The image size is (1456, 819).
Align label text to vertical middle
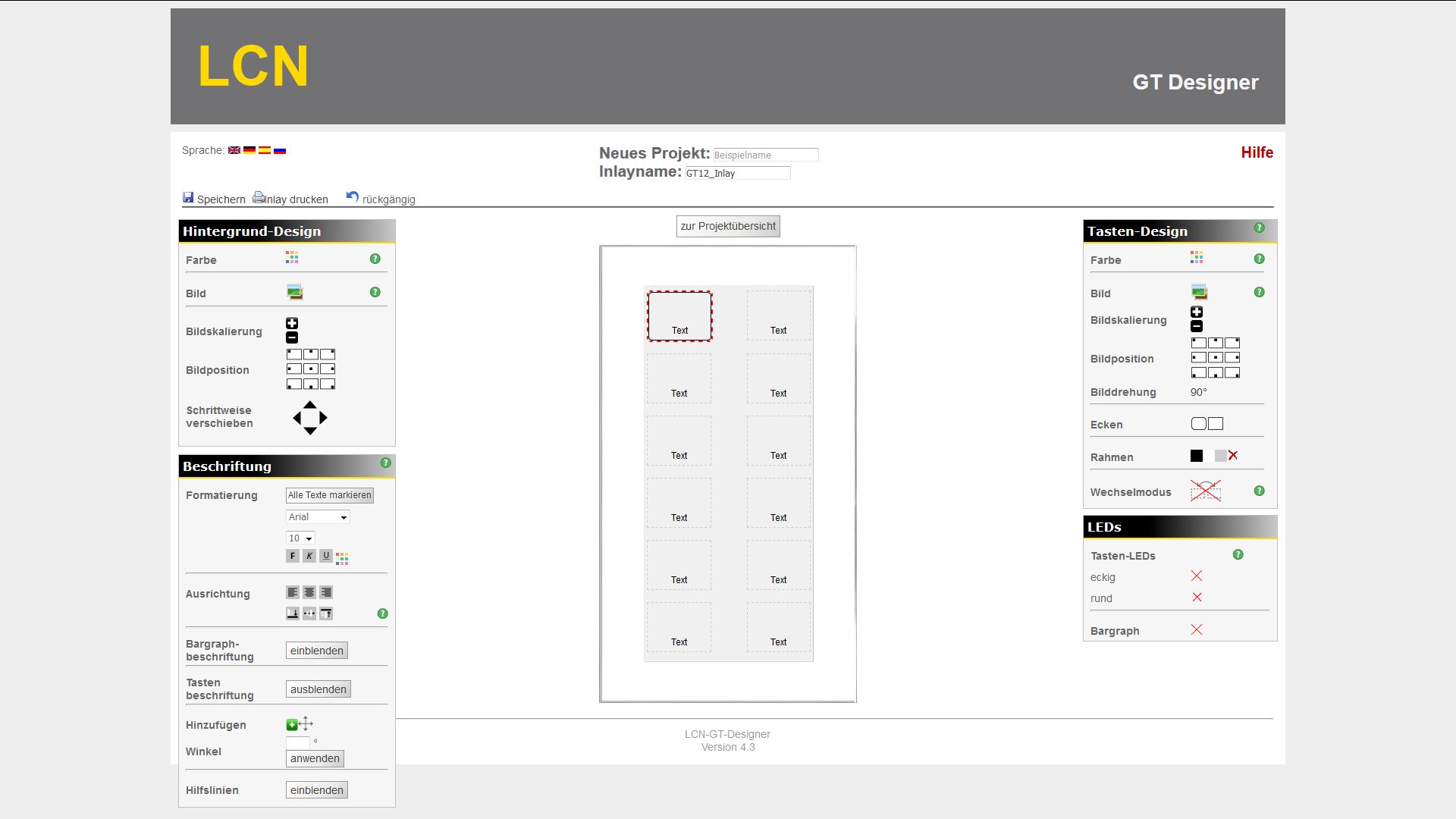coord(309,613)
